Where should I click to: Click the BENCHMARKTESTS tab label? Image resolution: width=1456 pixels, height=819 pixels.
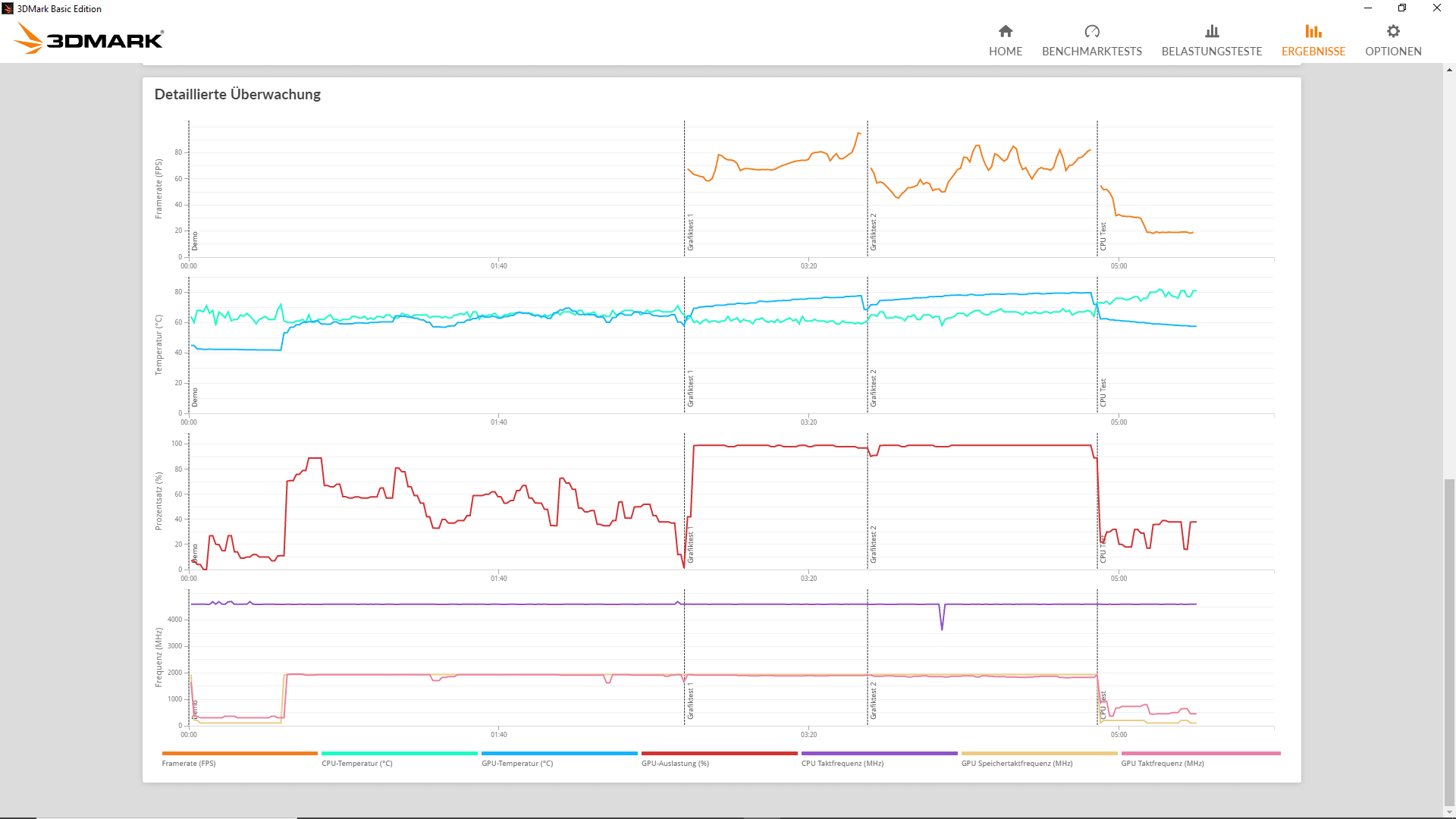[1092, 52]
